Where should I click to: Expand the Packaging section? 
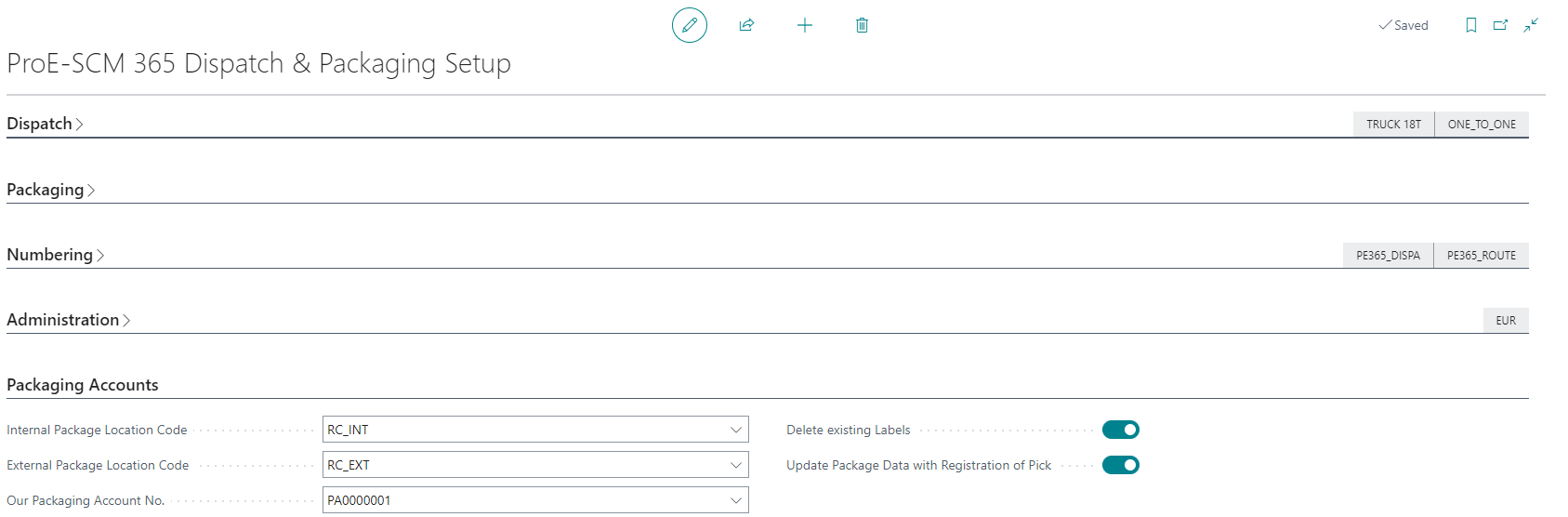coord(51,190)
